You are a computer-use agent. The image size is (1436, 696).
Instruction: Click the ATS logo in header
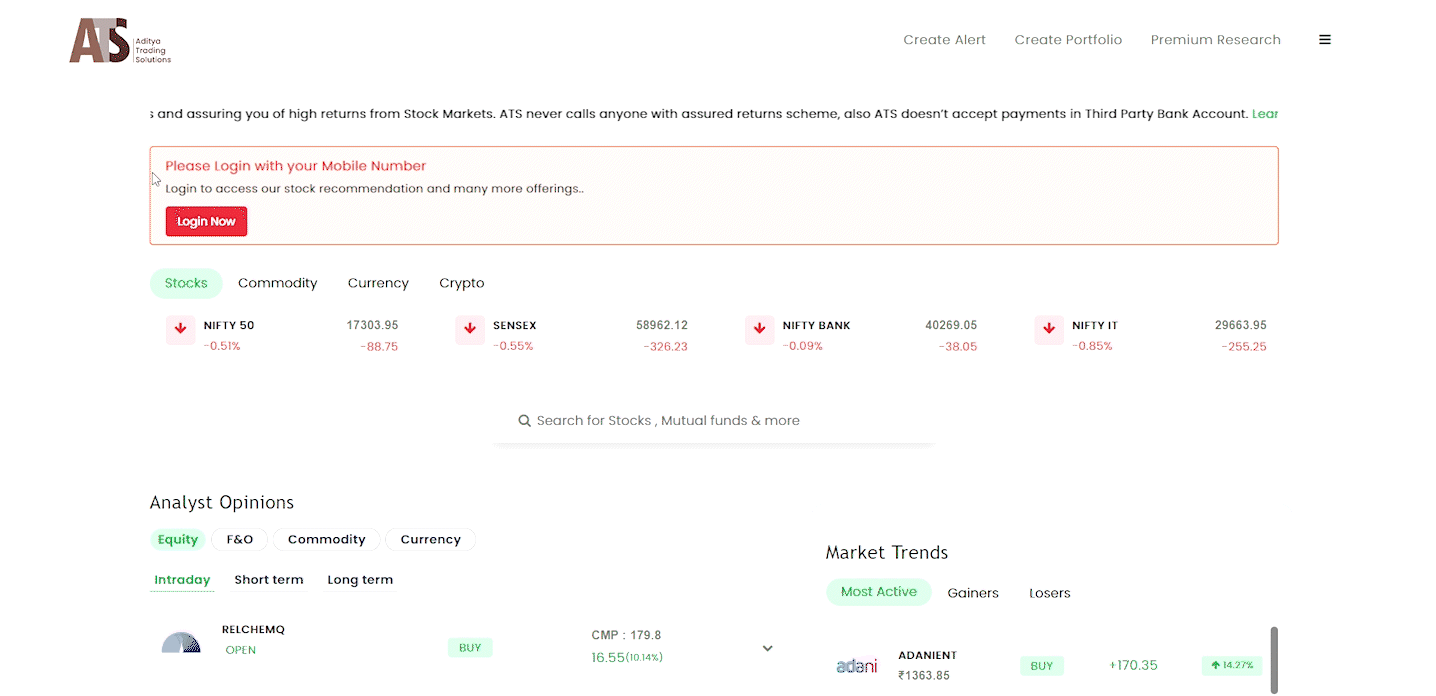click(119, 41)
